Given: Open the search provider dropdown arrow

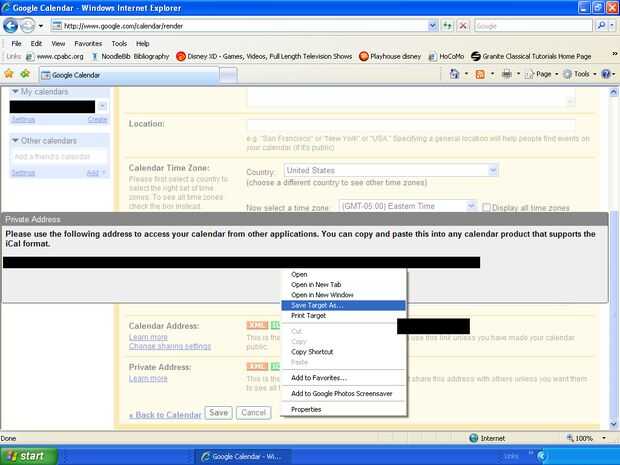Looking at the screenshot, I should point(612,26).
